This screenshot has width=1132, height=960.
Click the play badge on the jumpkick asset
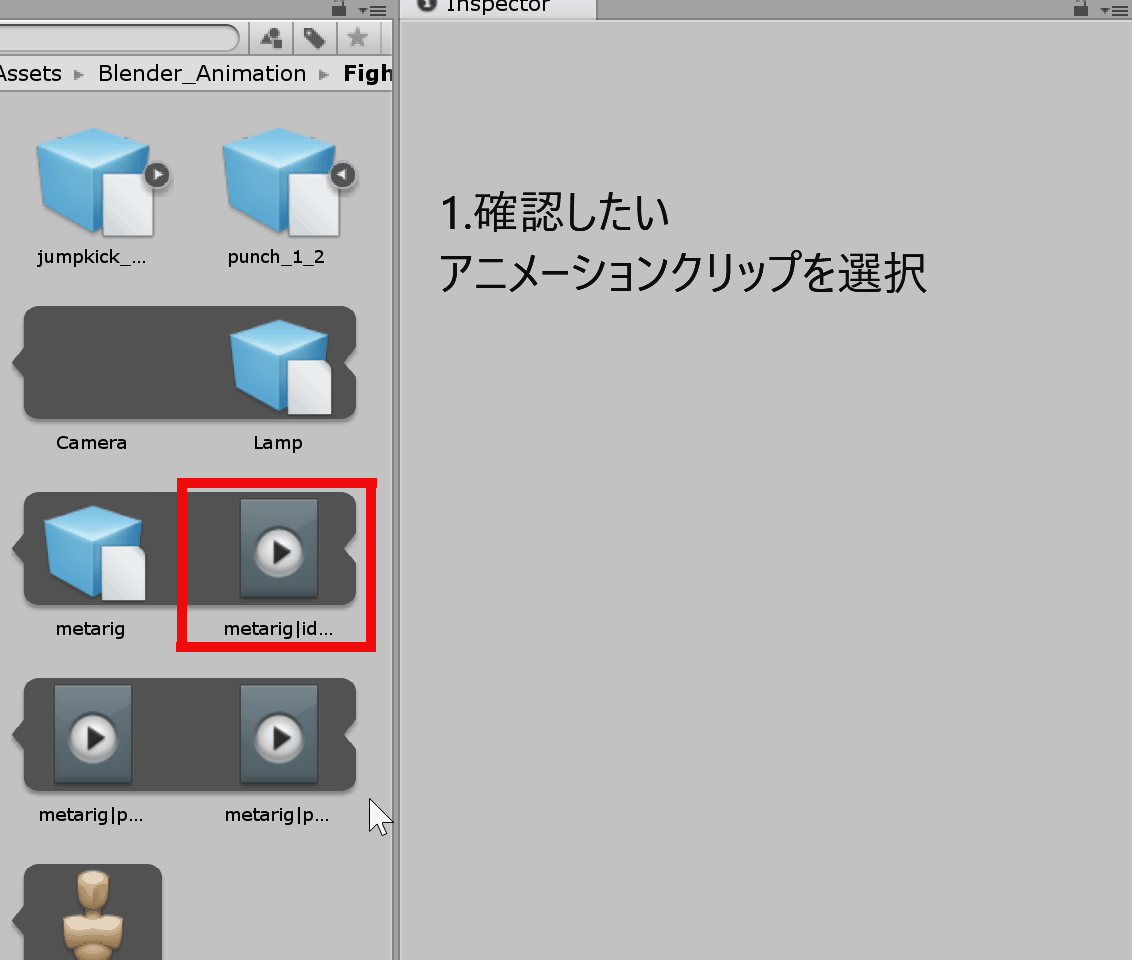pyautogui.click(x=157, y=174)
